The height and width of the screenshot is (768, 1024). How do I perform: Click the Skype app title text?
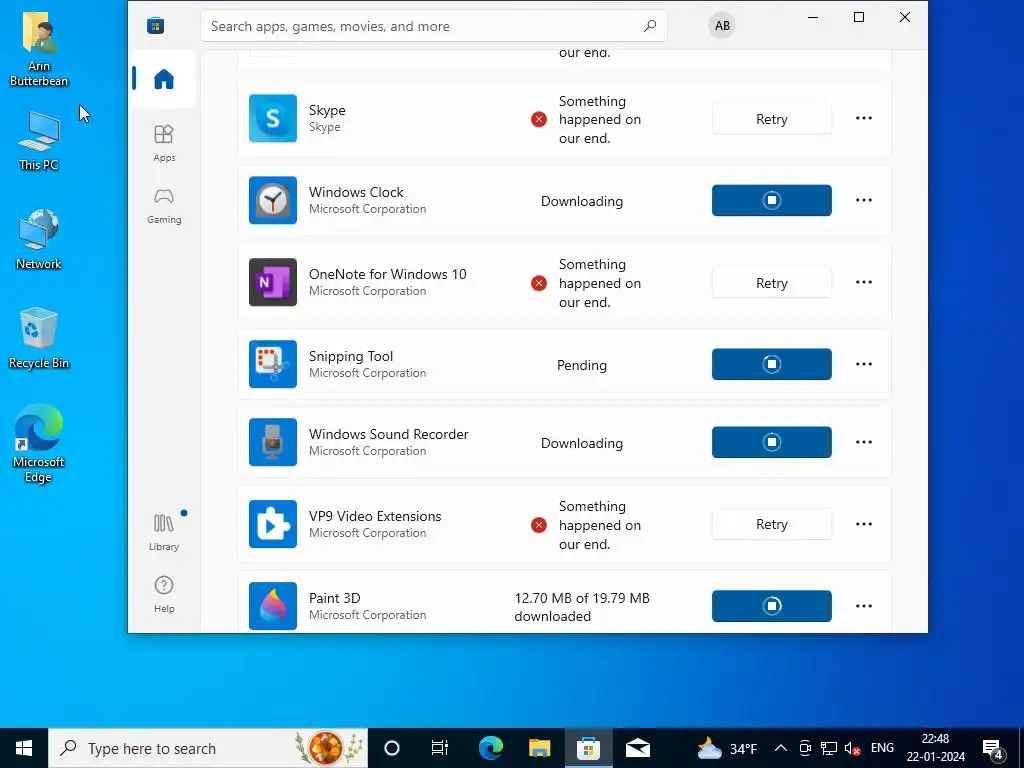coord(327,110)
